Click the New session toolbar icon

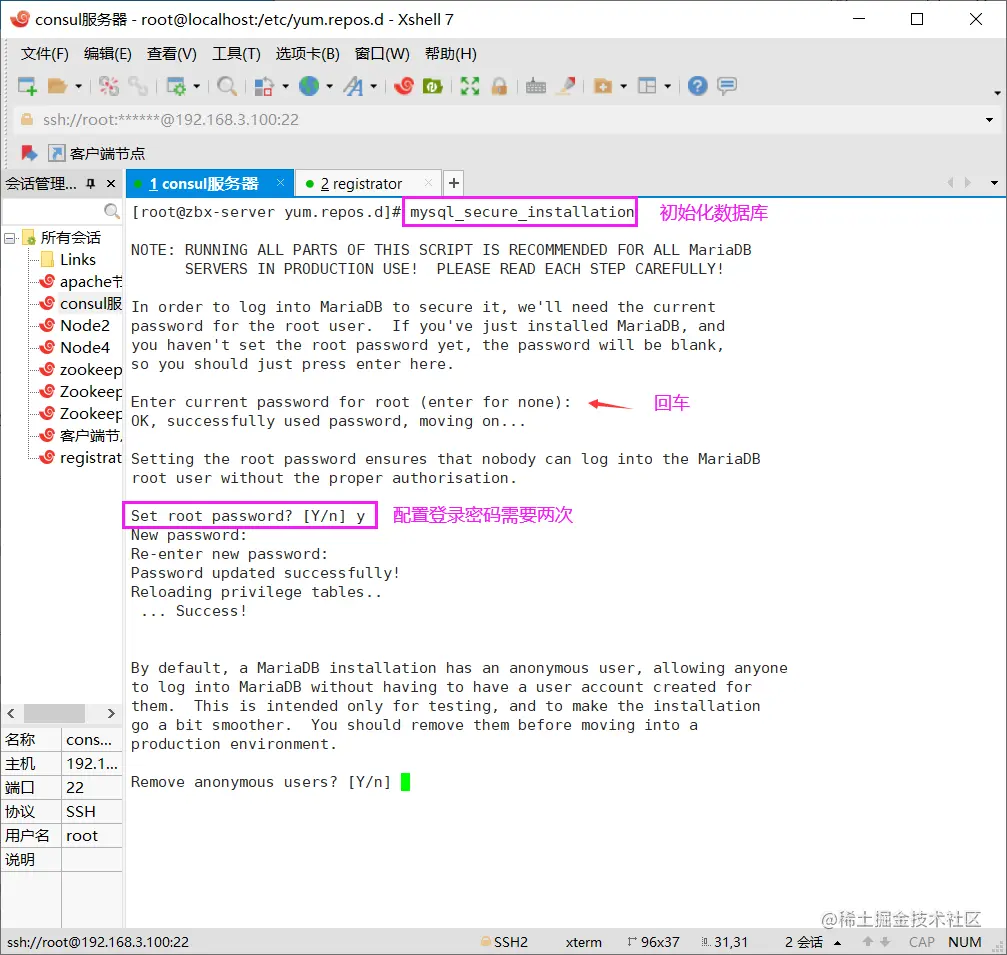pos(27,85)
